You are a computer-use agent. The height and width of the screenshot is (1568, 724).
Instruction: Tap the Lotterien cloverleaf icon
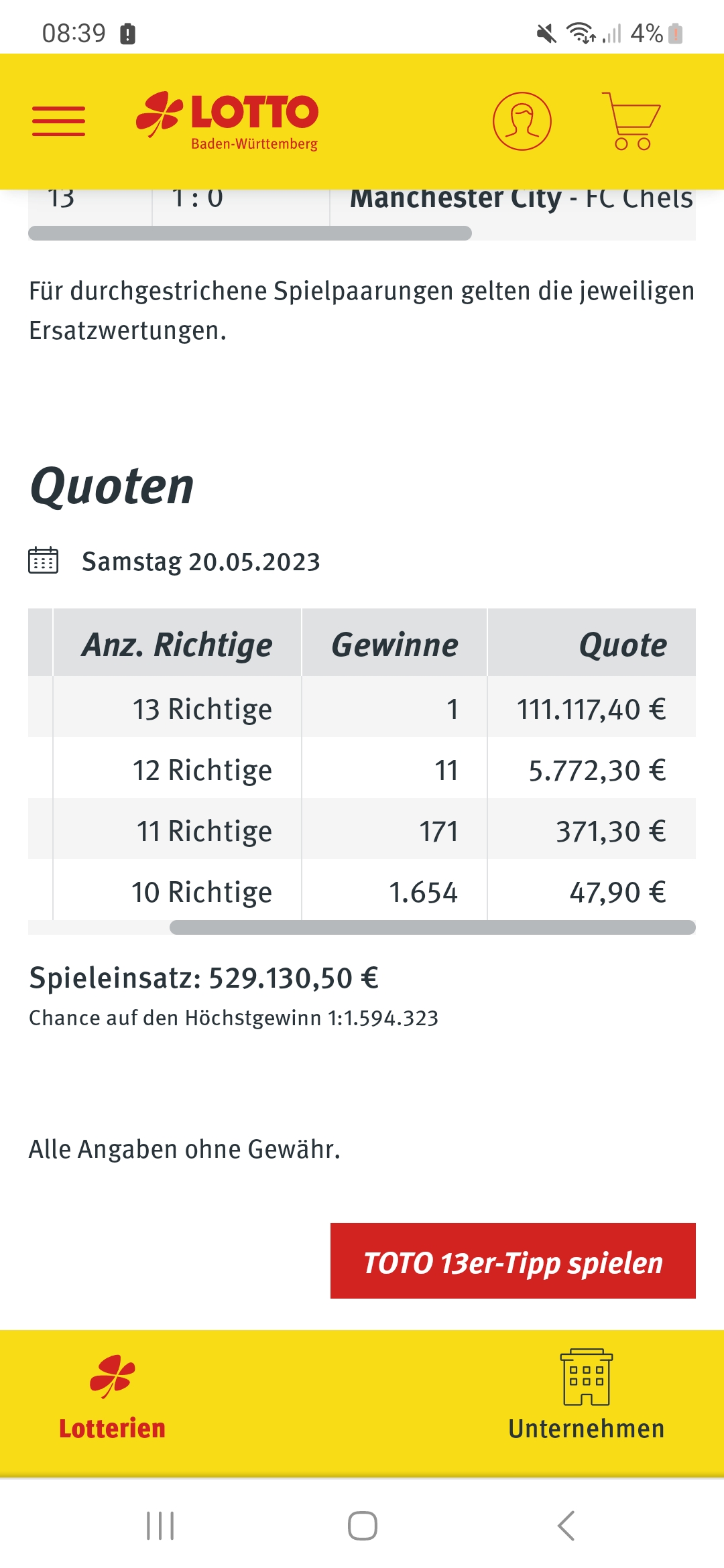(112, 1376)
